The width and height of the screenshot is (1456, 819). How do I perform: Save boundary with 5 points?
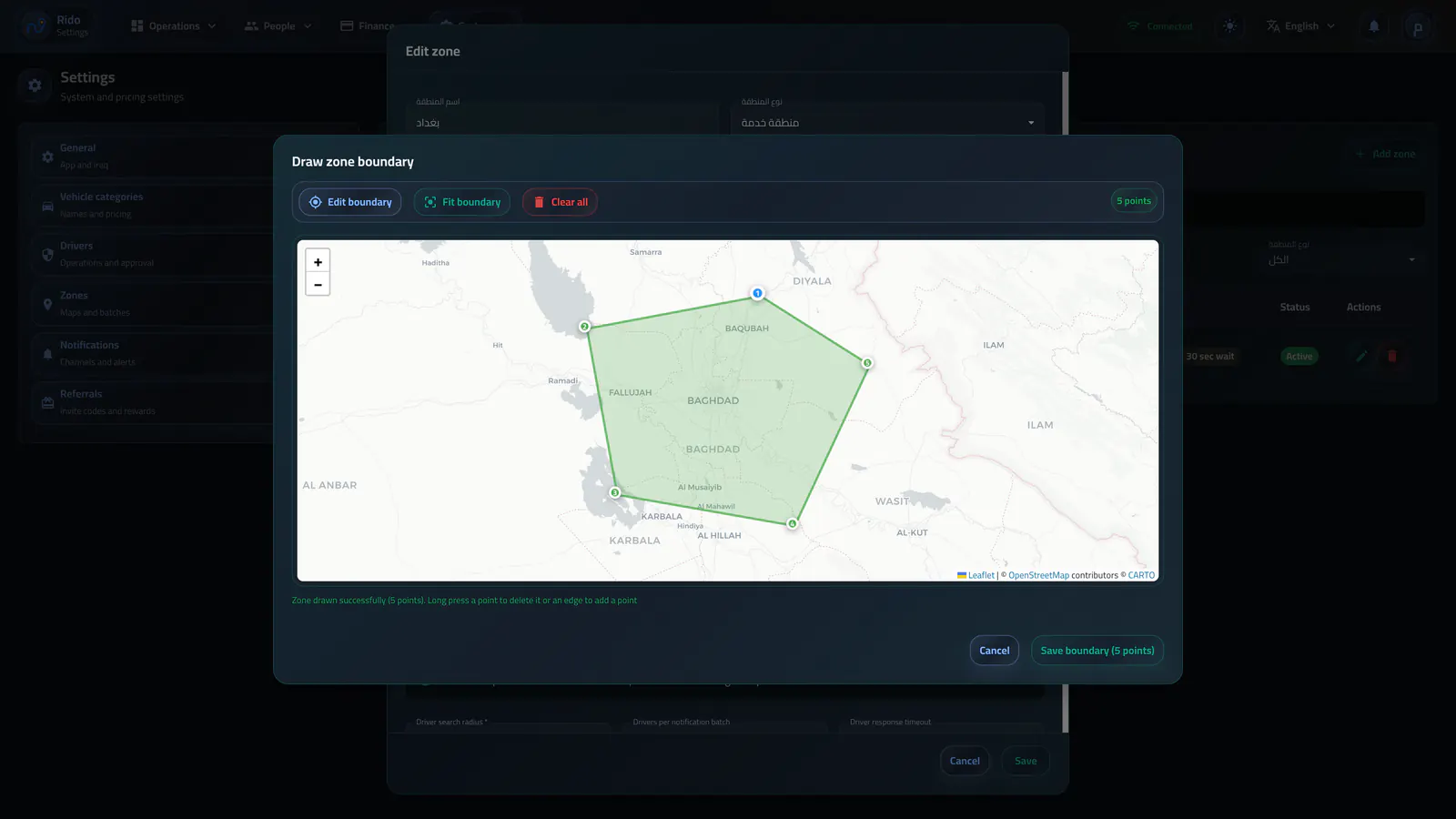1097,651
